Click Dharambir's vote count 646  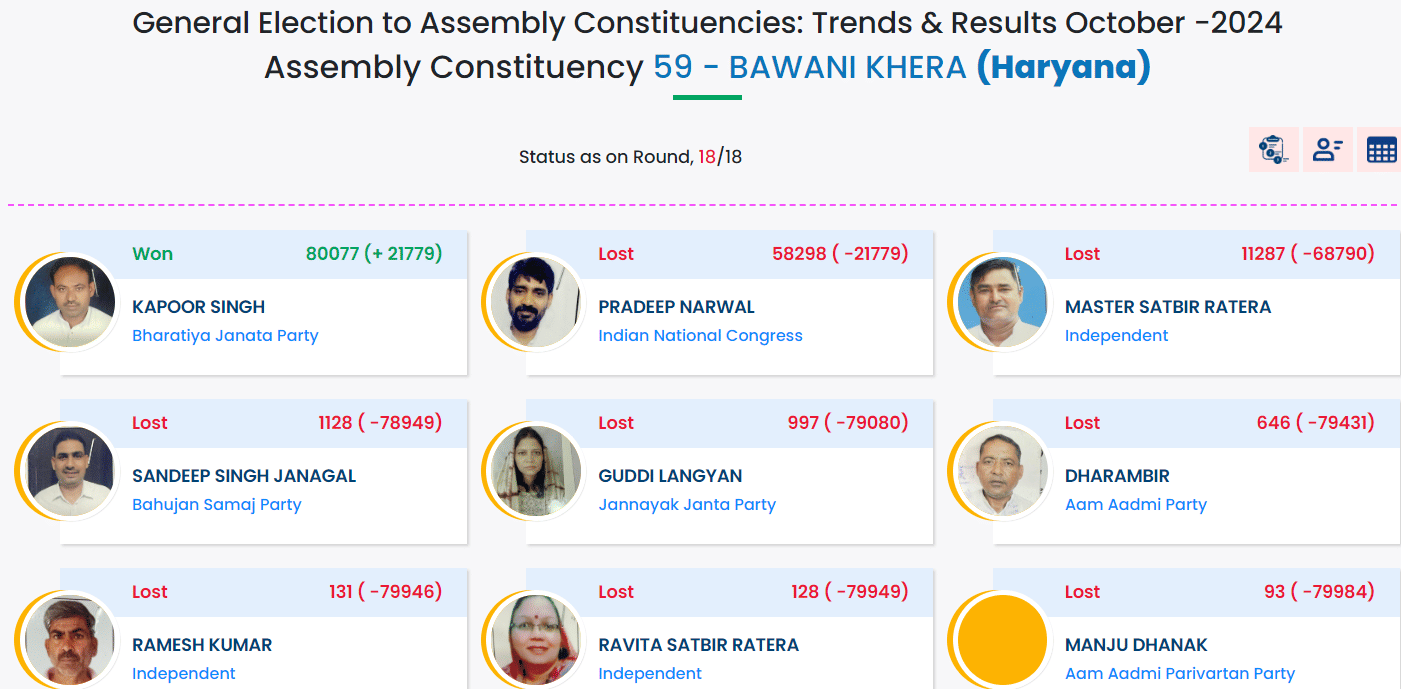(x=1273, y=423)
